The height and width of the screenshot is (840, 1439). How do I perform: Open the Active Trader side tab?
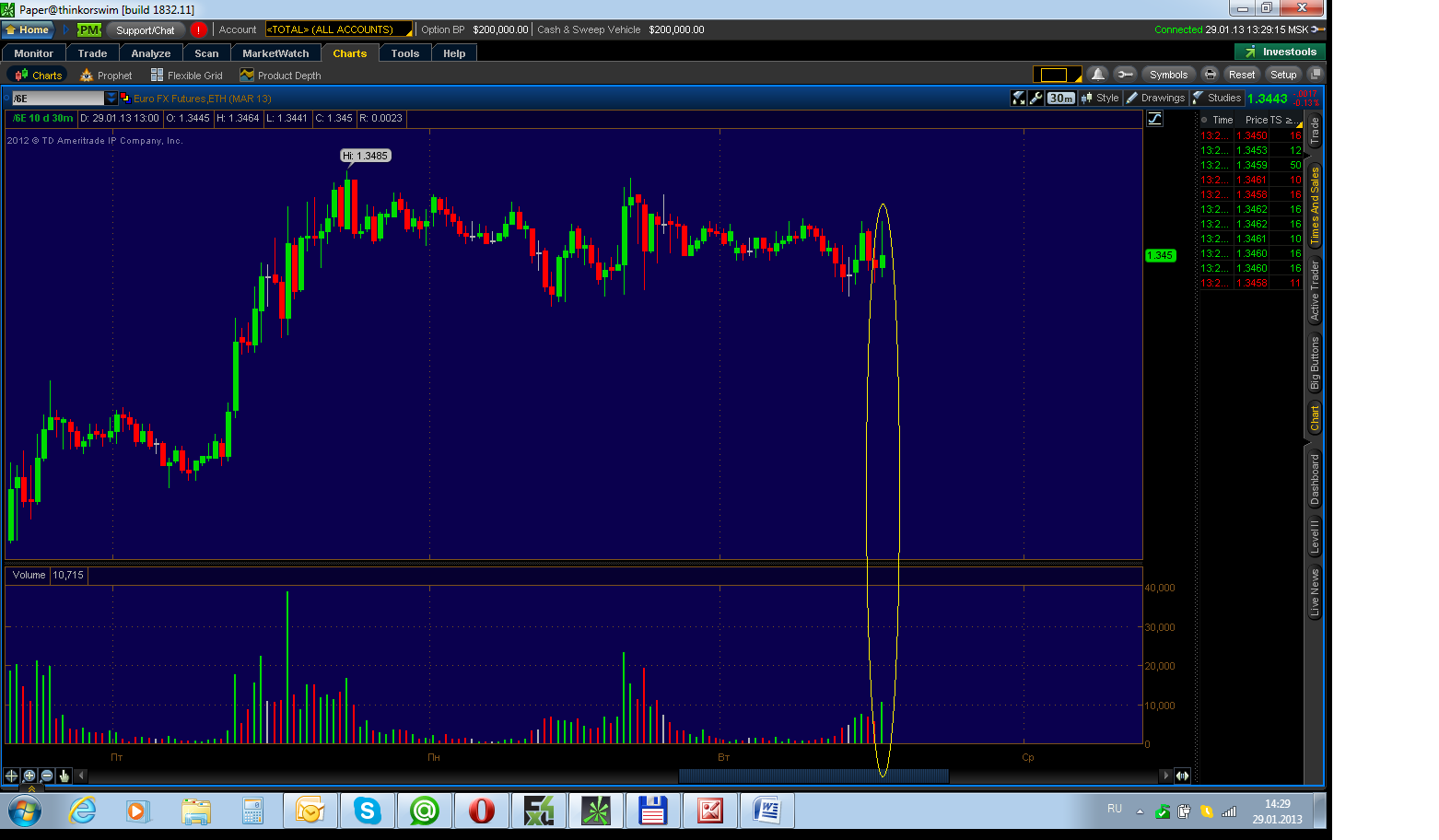coord(1315,290)
